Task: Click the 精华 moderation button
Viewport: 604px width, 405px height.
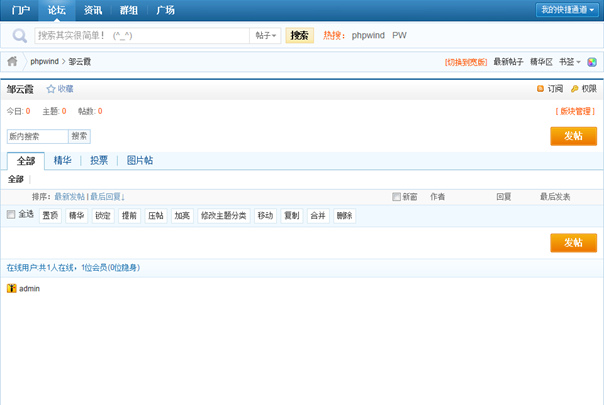Action: [x=76, y=216]
